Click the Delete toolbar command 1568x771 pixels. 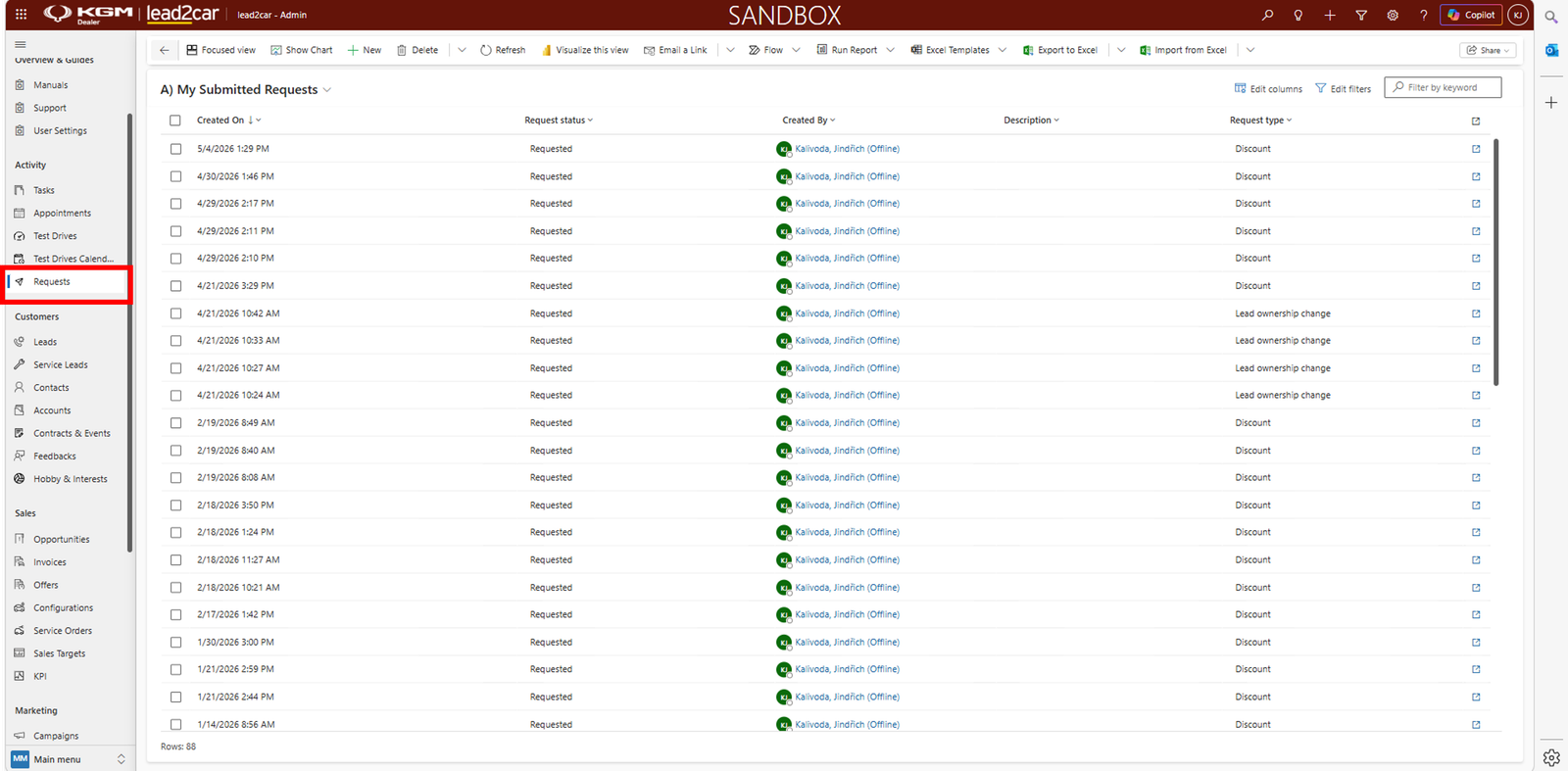pyautogui.click(x=417, y=50)
